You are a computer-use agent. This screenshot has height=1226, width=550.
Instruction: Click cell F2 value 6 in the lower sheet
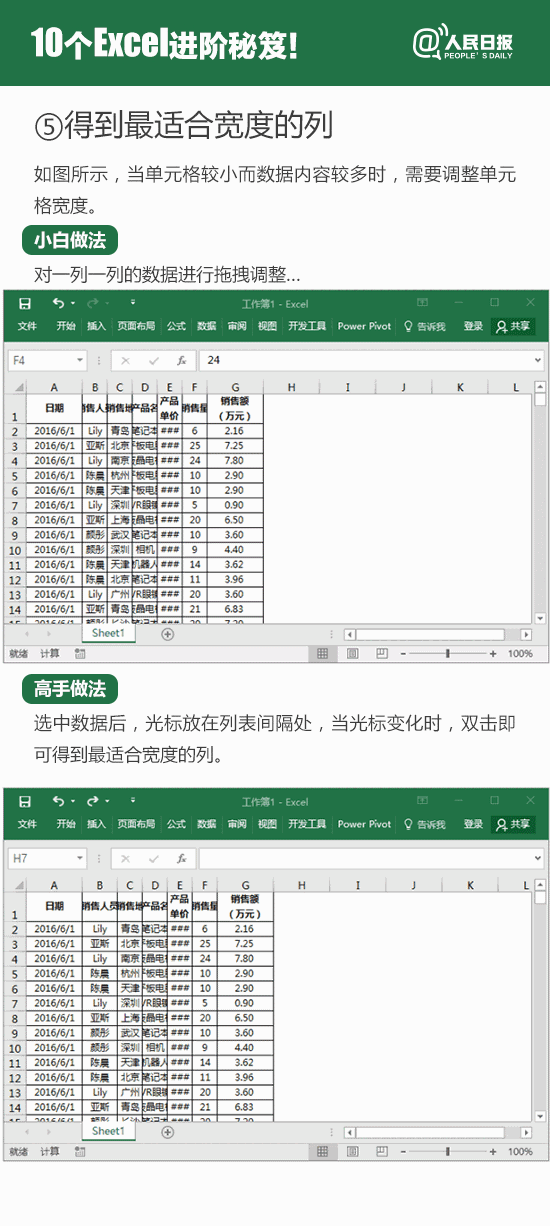coord(204,929)
